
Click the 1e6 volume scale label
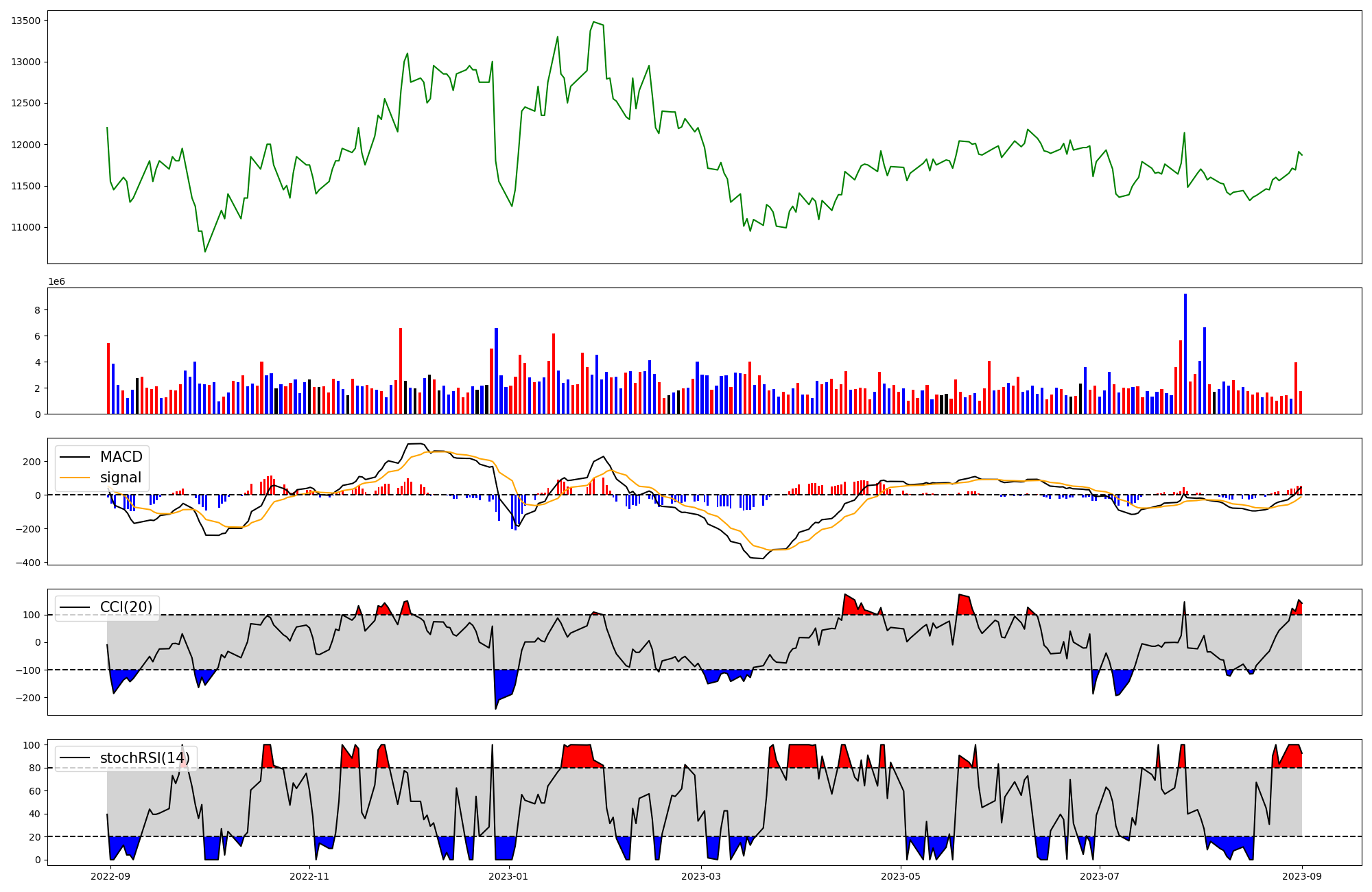(x=56, y=282)
